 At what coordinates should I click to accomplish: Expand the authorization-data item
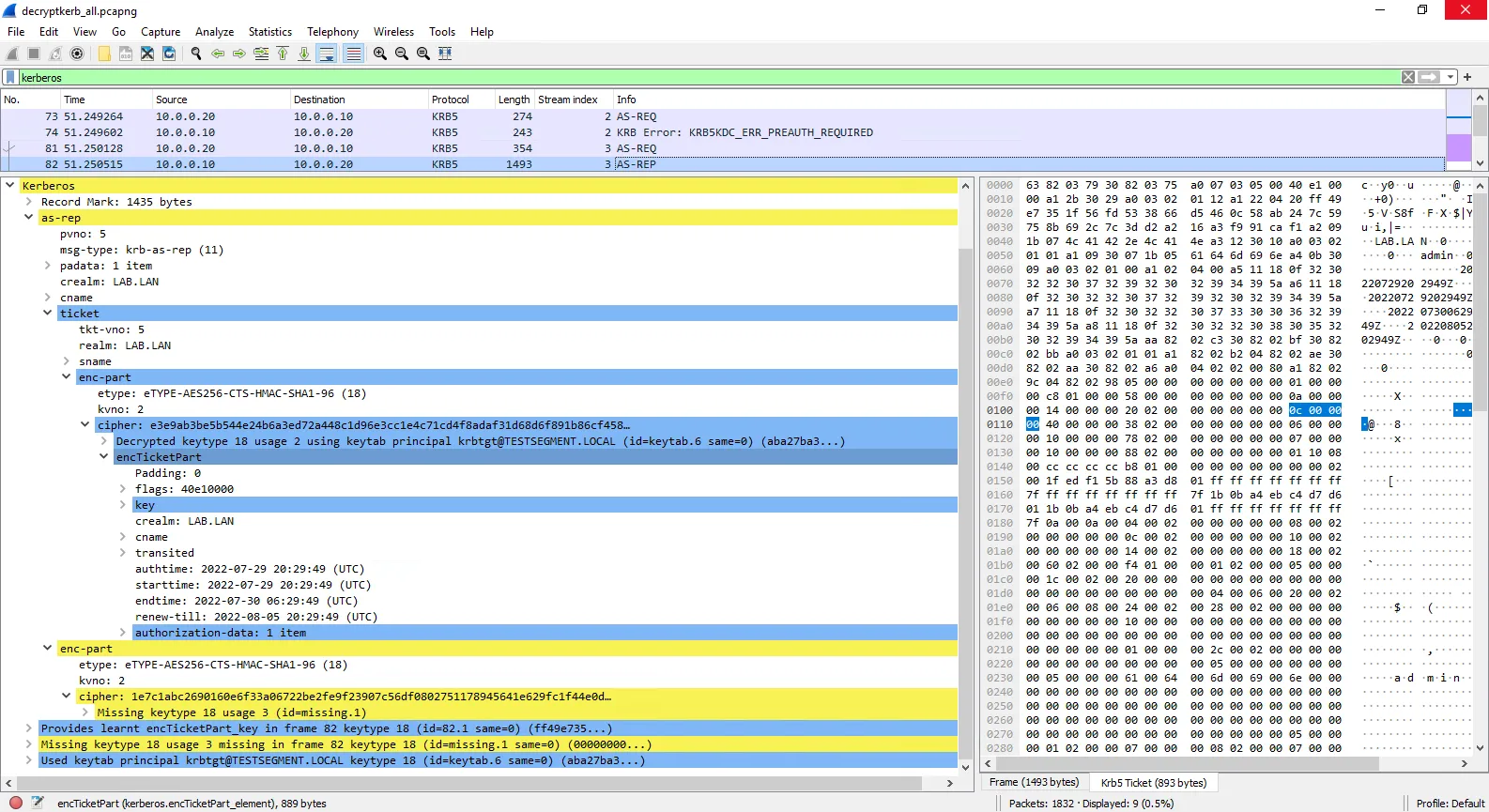pos(123,633)
